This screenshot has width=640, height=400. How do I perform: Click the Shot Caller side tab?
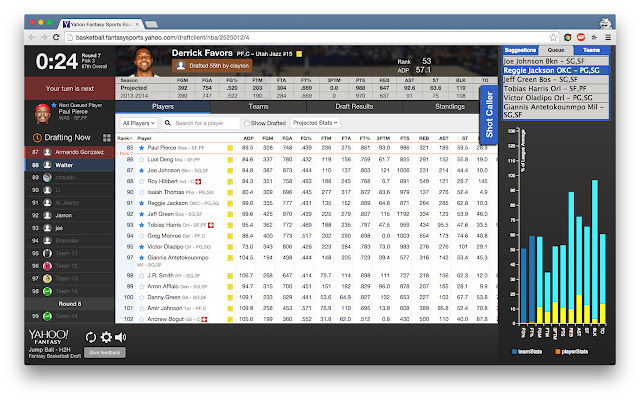tap(489, 115)
